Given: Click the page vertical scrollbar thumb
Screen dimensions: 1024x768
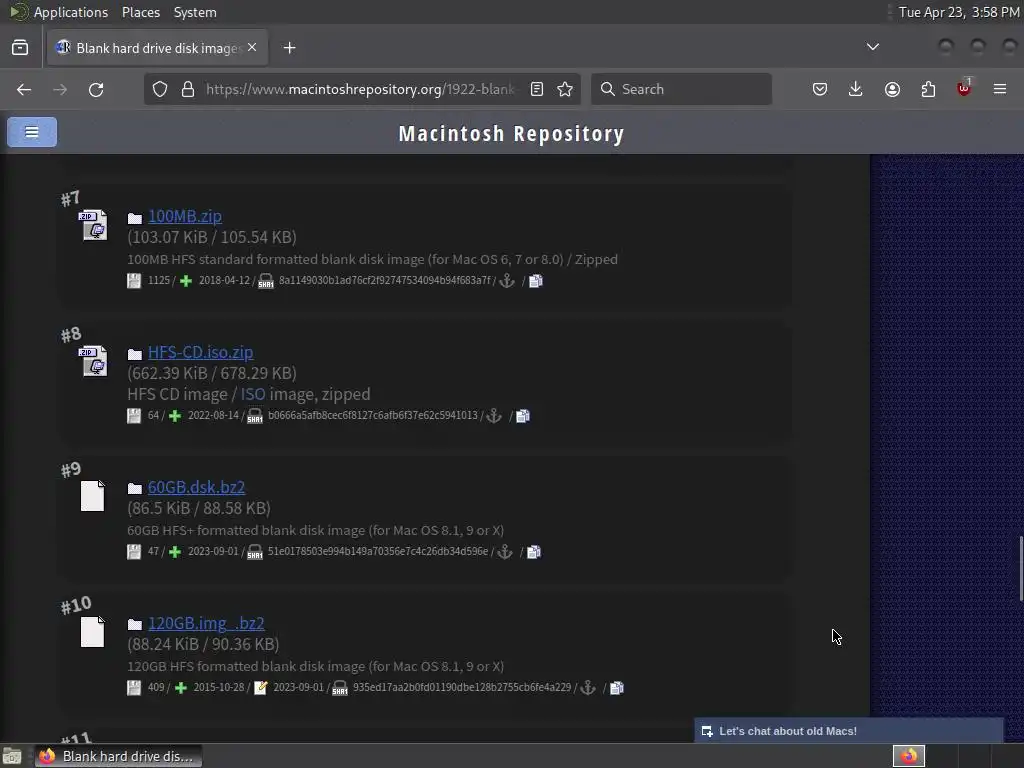Looking at the screenshot, I should (1021, 568).
